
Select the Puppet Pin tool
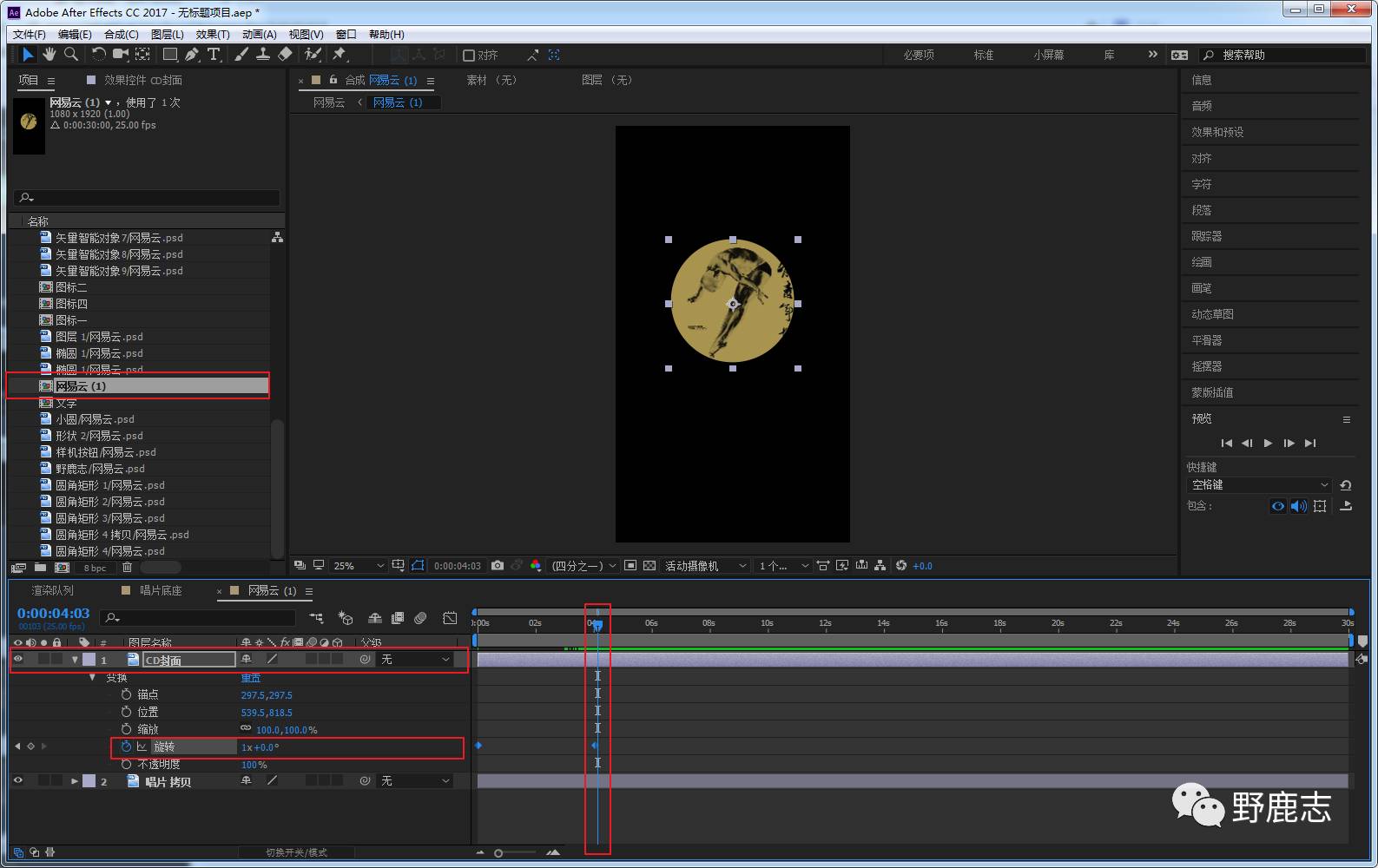click(x=340, y=55)
